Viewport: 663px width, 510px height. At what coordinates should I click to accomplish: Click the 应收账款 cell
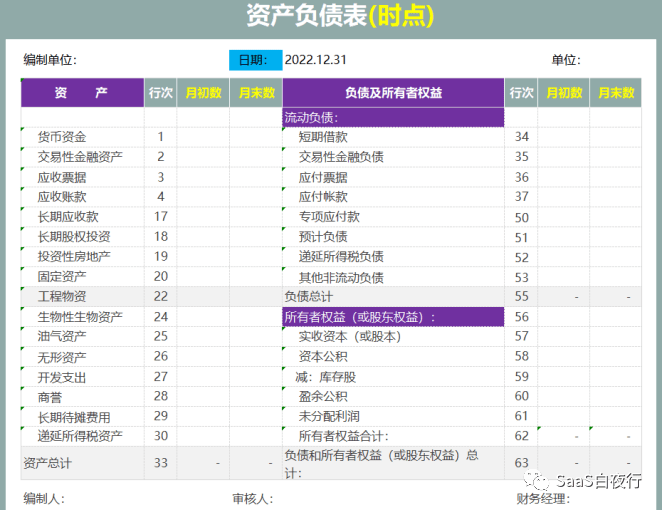(x=82, y=197)
